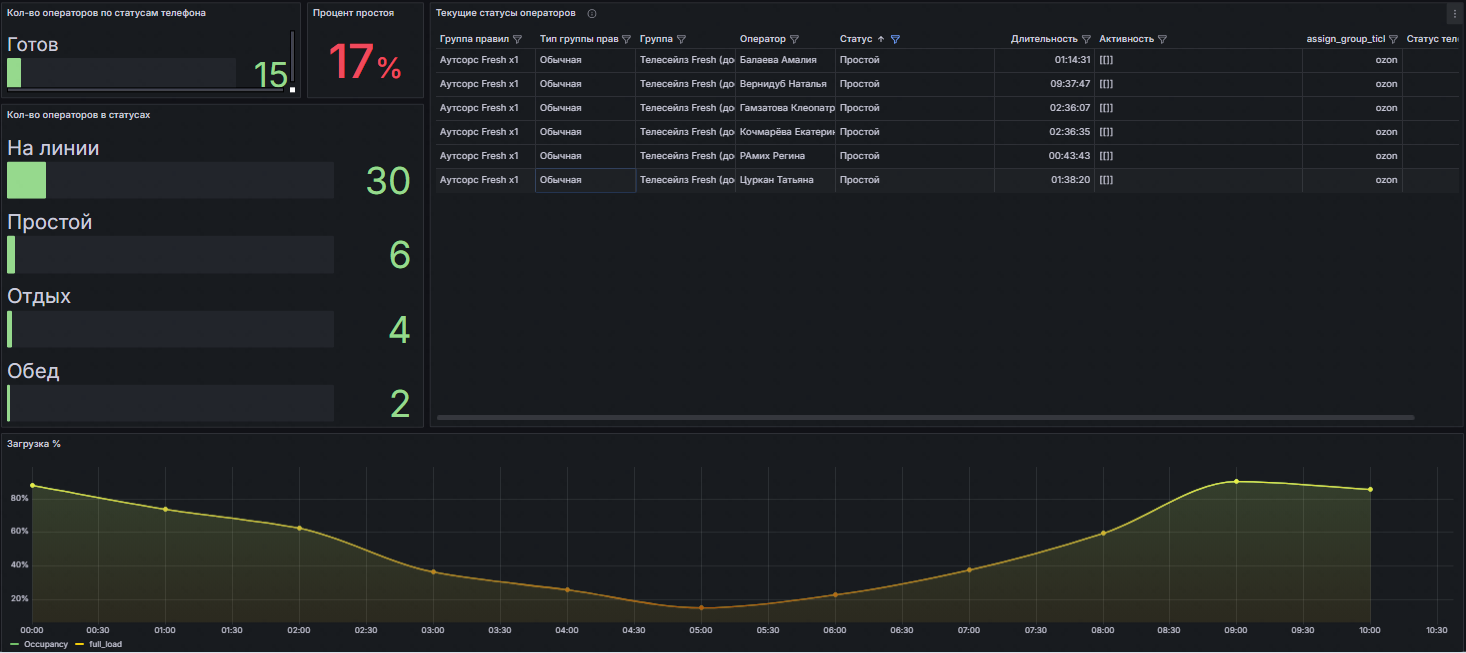
Task: Click the Простой bar gauge
Action: (170, 254)
